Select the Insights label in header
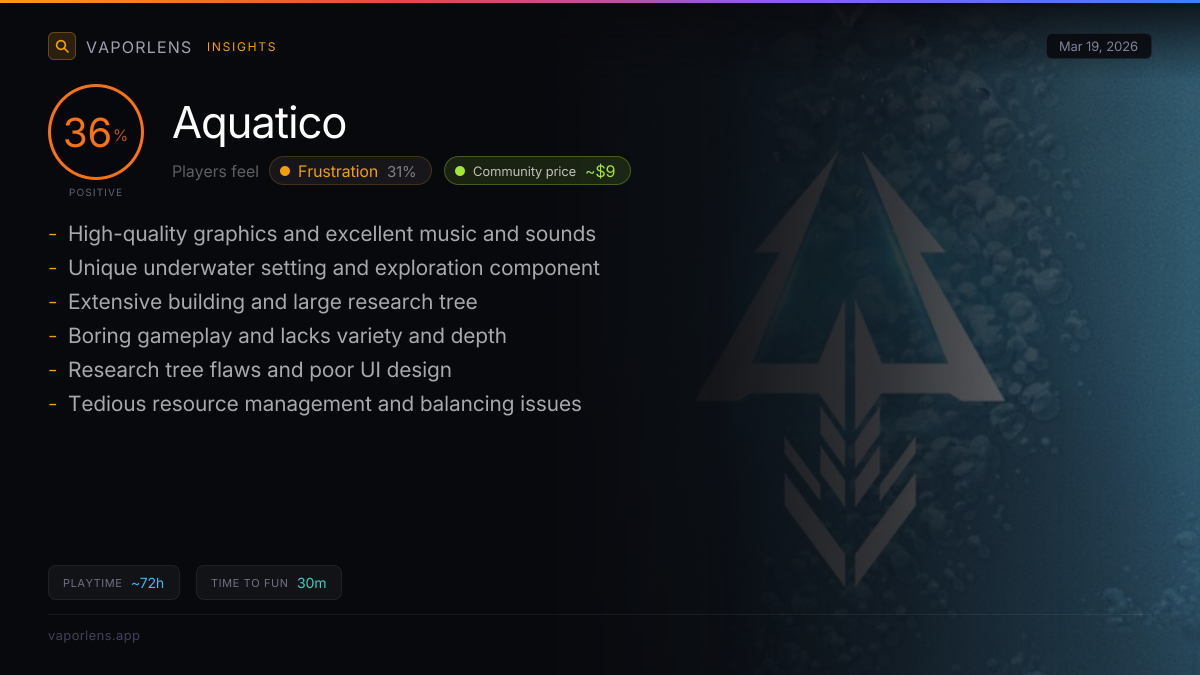This screenshot has width=1200, height=675. [242, 47]
